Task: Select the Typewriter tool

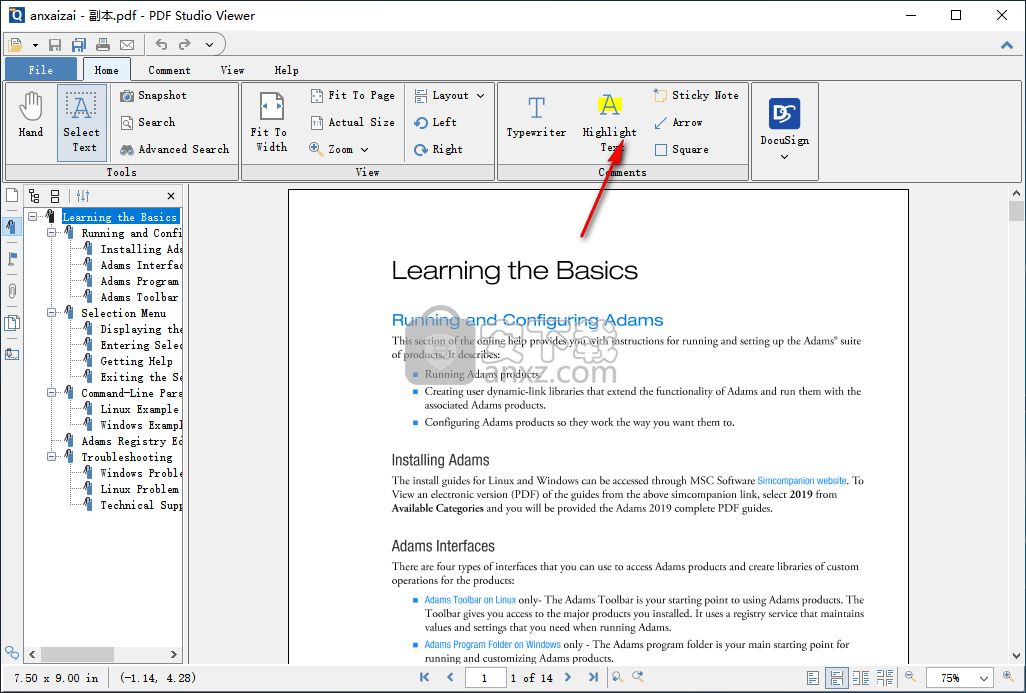Action: (x=536, y=116)
